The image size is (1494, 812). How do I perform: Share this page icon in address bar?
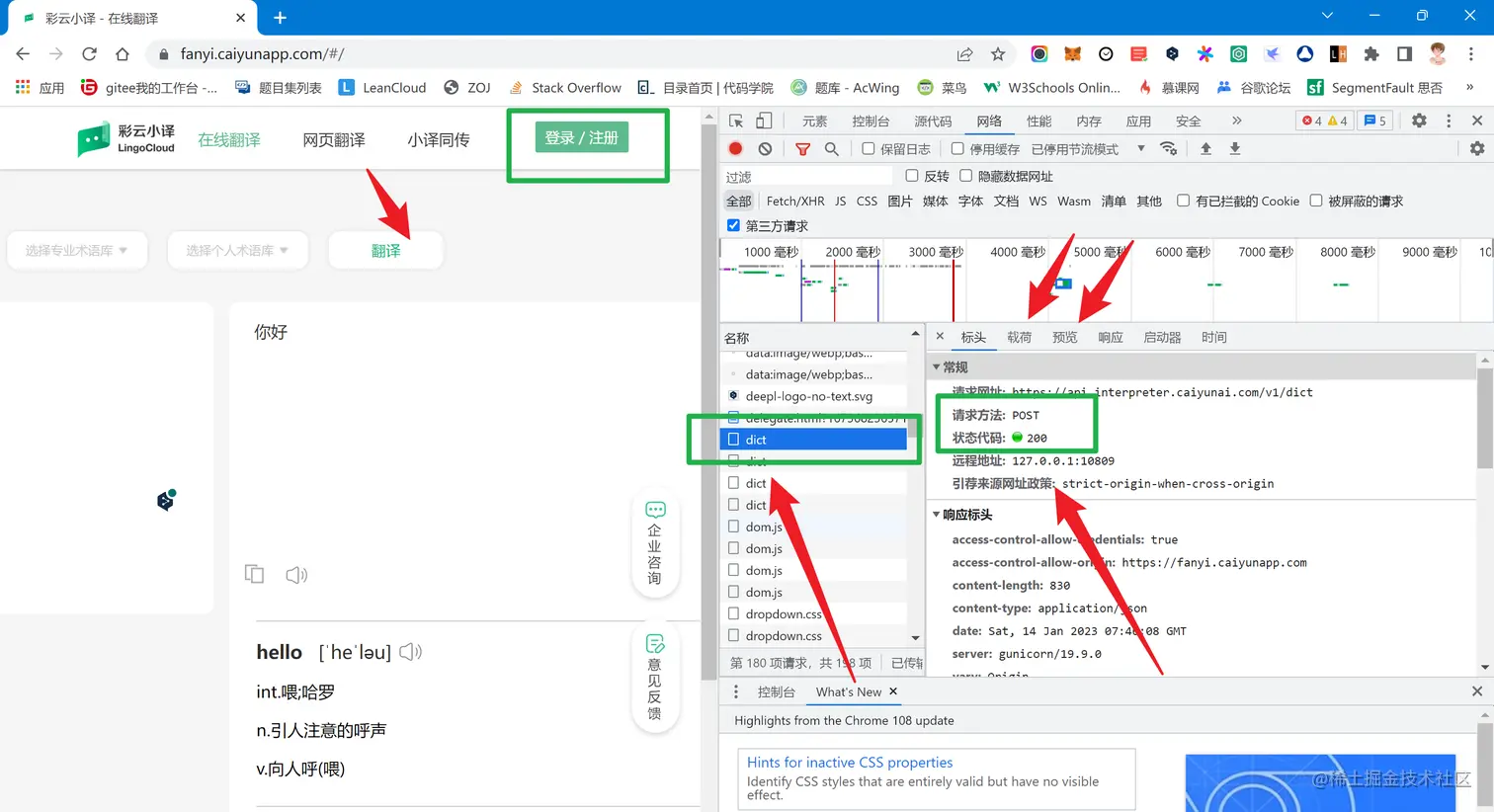click(x=964, y=54)
